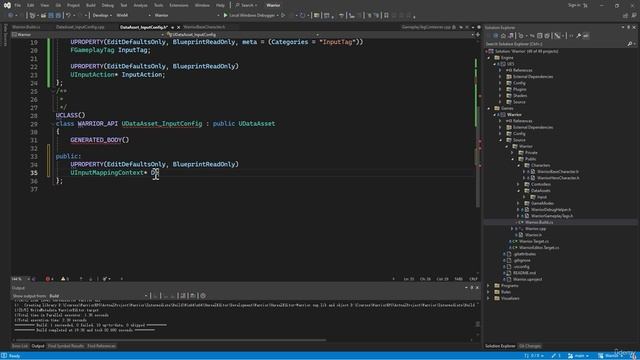
Task: Collapse the Public folder
Action: point(513,159)
